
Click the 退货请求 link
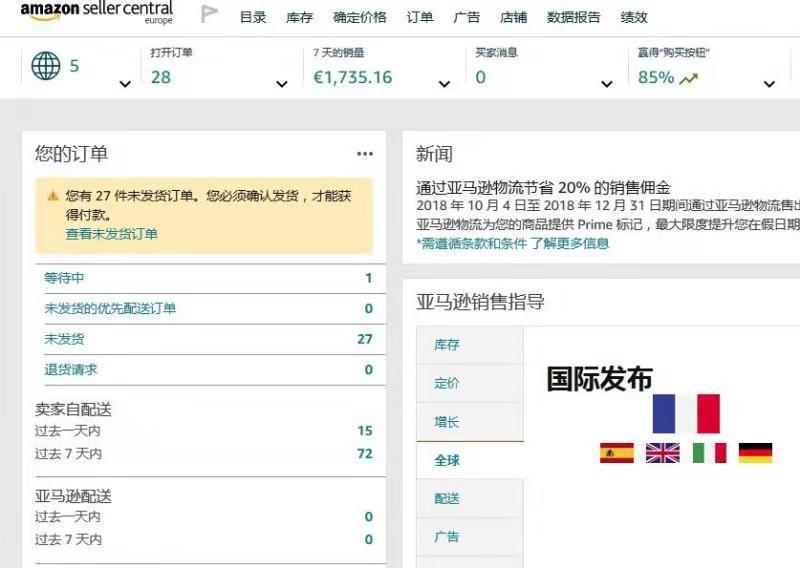pyautogui.click(x=70, y=369)
